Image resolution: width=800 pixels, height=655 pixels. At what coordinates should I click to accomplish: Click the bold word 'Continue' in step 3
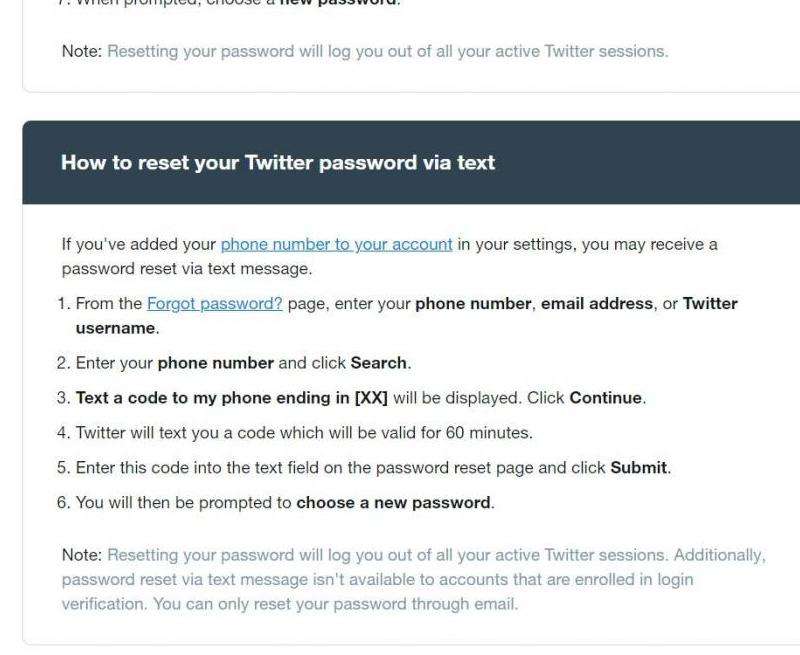coord(605,397)
